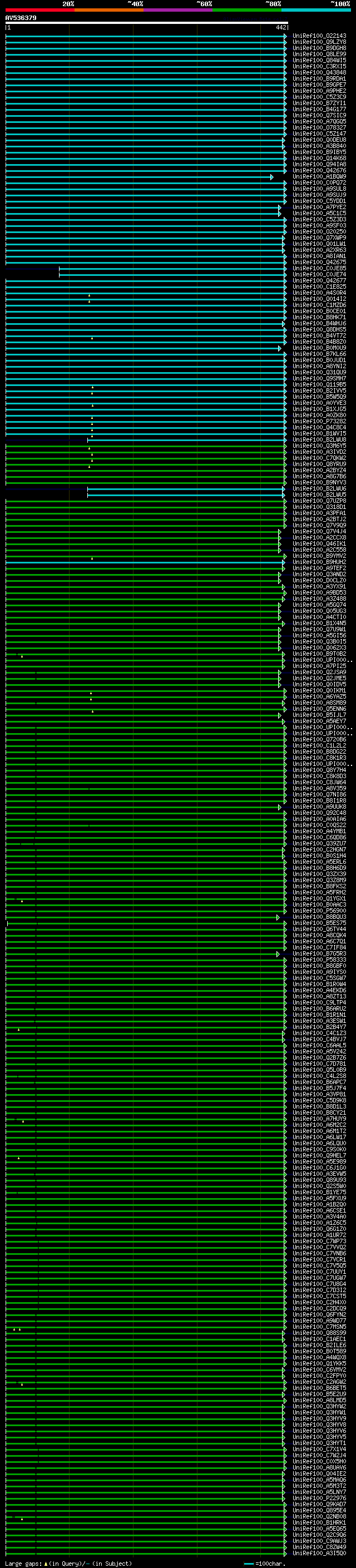Open hit UniRef100_O78327
The height and width of the screenshot is (1568, 356).
click(319, 128)
